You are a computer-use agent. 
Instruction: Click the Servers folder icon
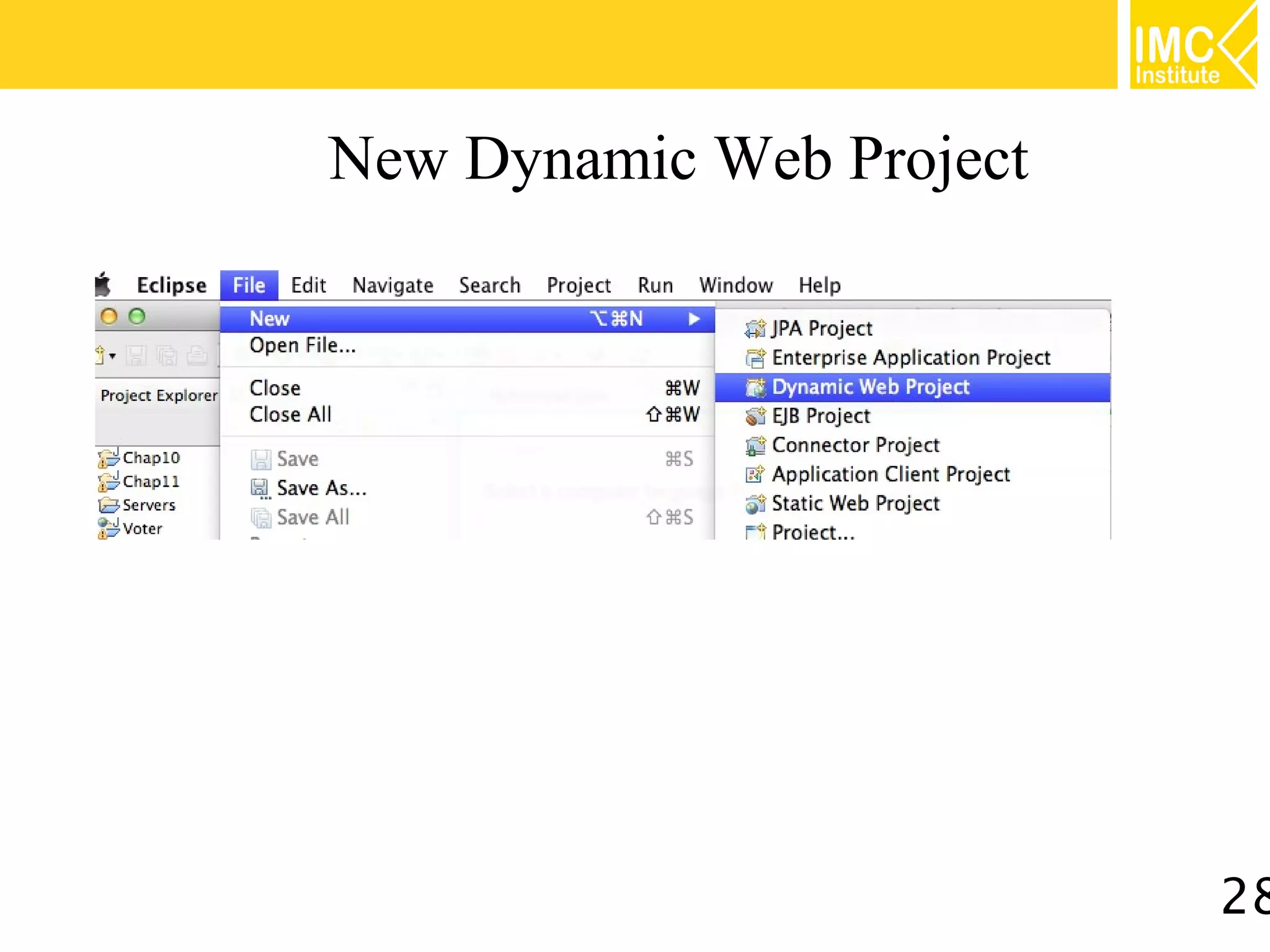pos(109,505)
